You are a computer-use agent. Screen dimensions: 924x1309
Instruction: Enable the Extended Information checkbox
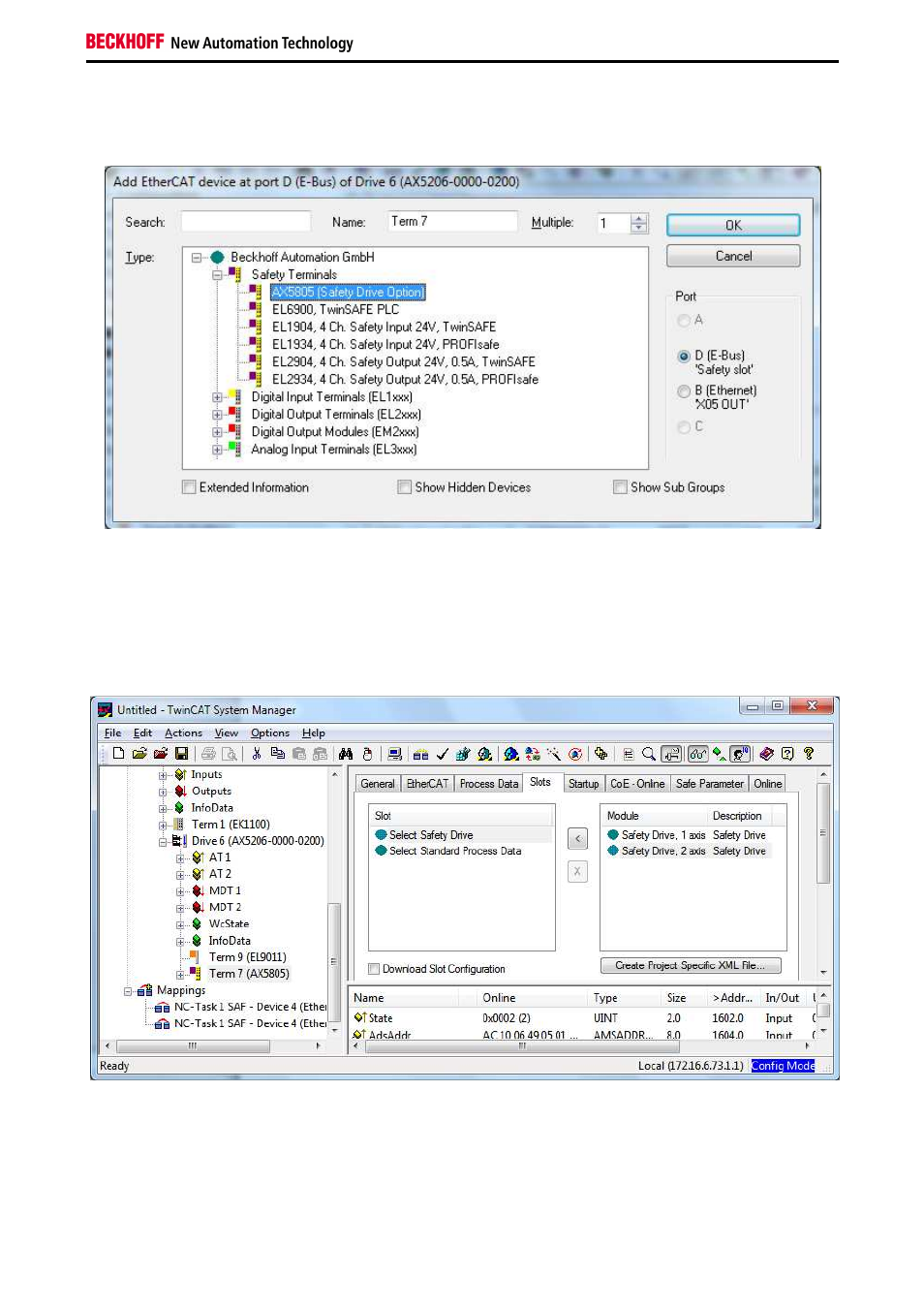189,487
